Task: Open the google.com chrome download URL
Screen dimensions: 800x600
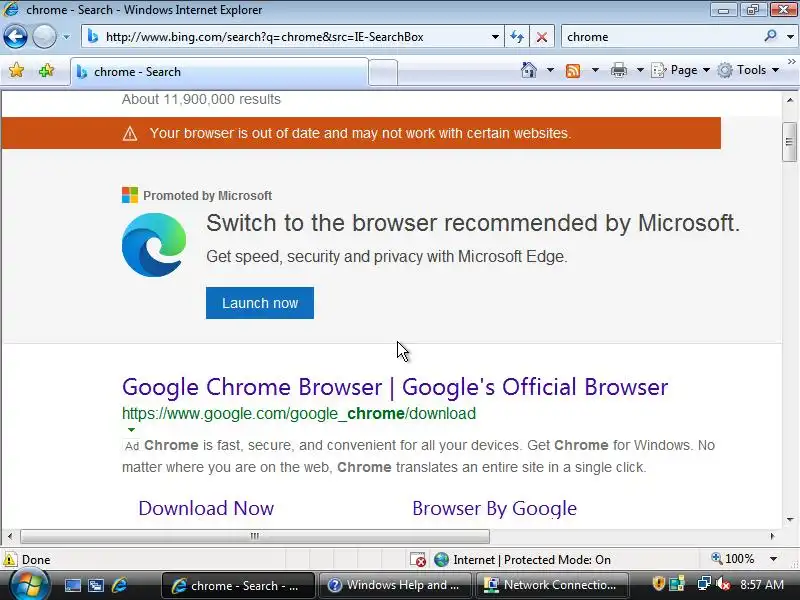Action: point(299,413)
